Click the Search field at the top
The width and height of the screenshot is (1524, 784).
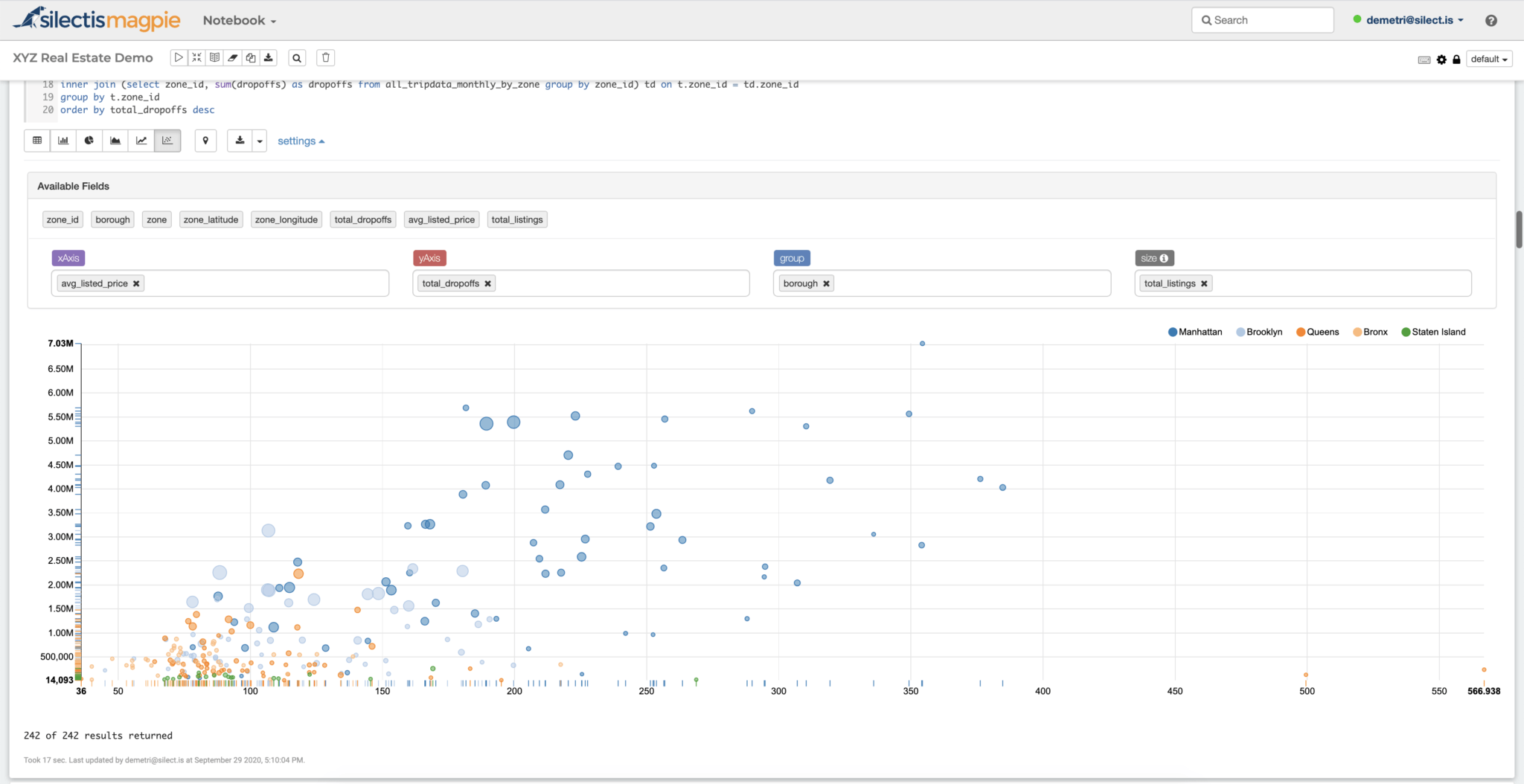pos(1263,20)
